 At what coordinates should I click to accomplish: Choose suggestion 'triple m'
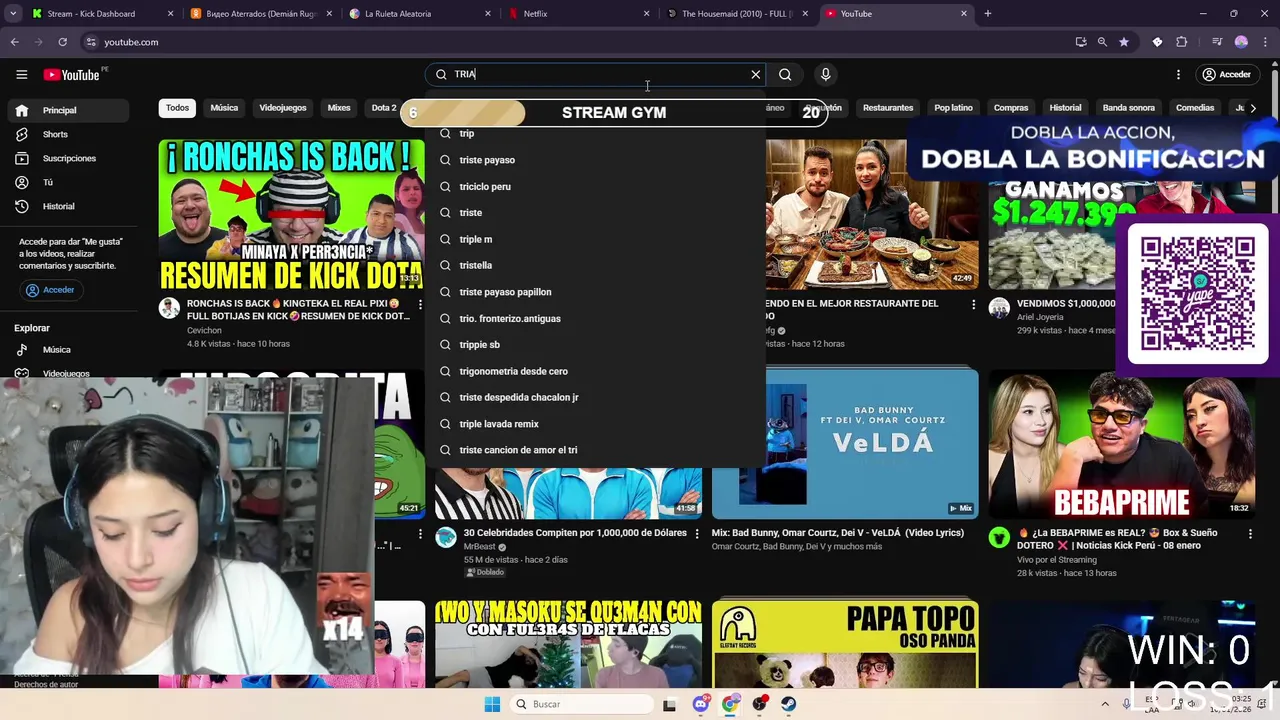(596, 239)
